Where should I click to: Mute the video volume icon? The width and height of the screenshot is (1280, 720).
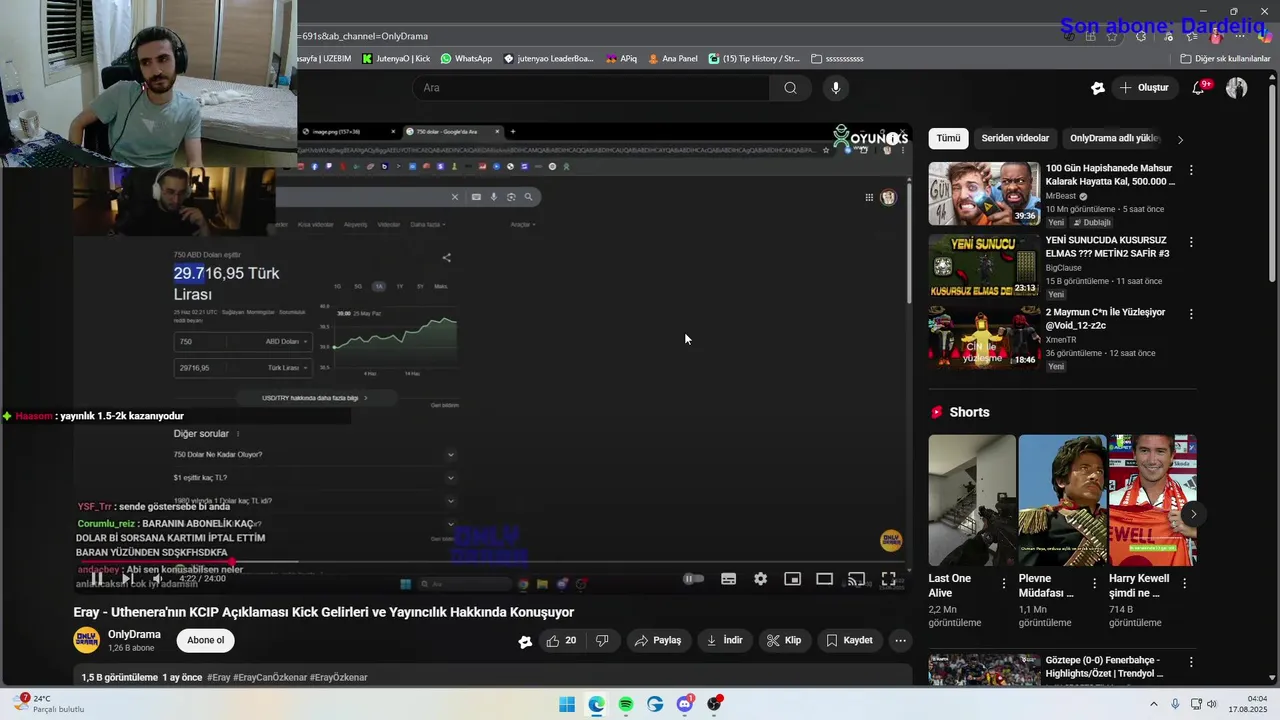click(157, 579)
